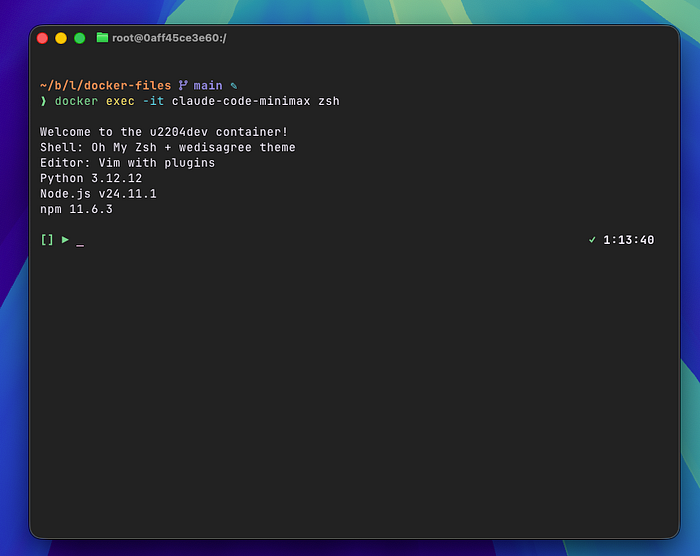Viewport: 700px width, 556px height.
Task: Click the branch name main
Action: (x=208, y=85)
